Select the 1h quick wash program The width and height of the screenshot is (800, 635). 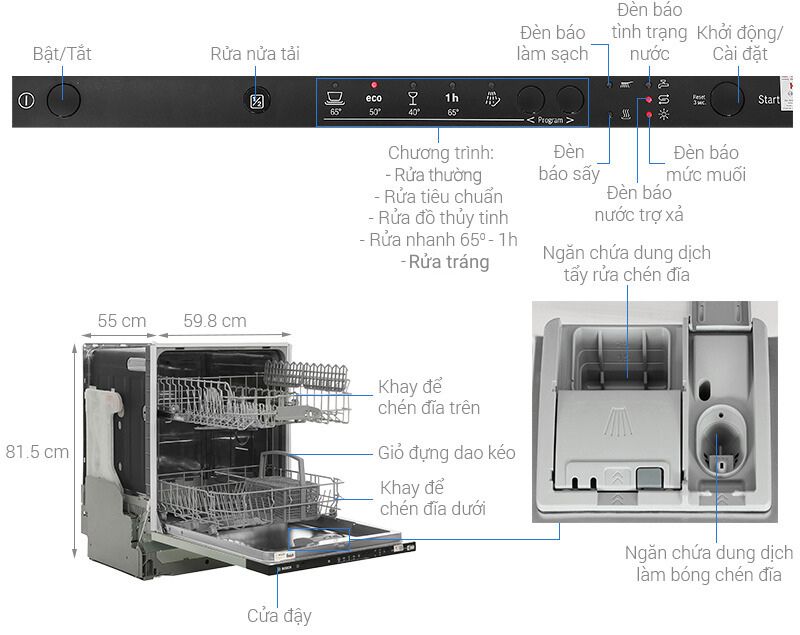452,98
